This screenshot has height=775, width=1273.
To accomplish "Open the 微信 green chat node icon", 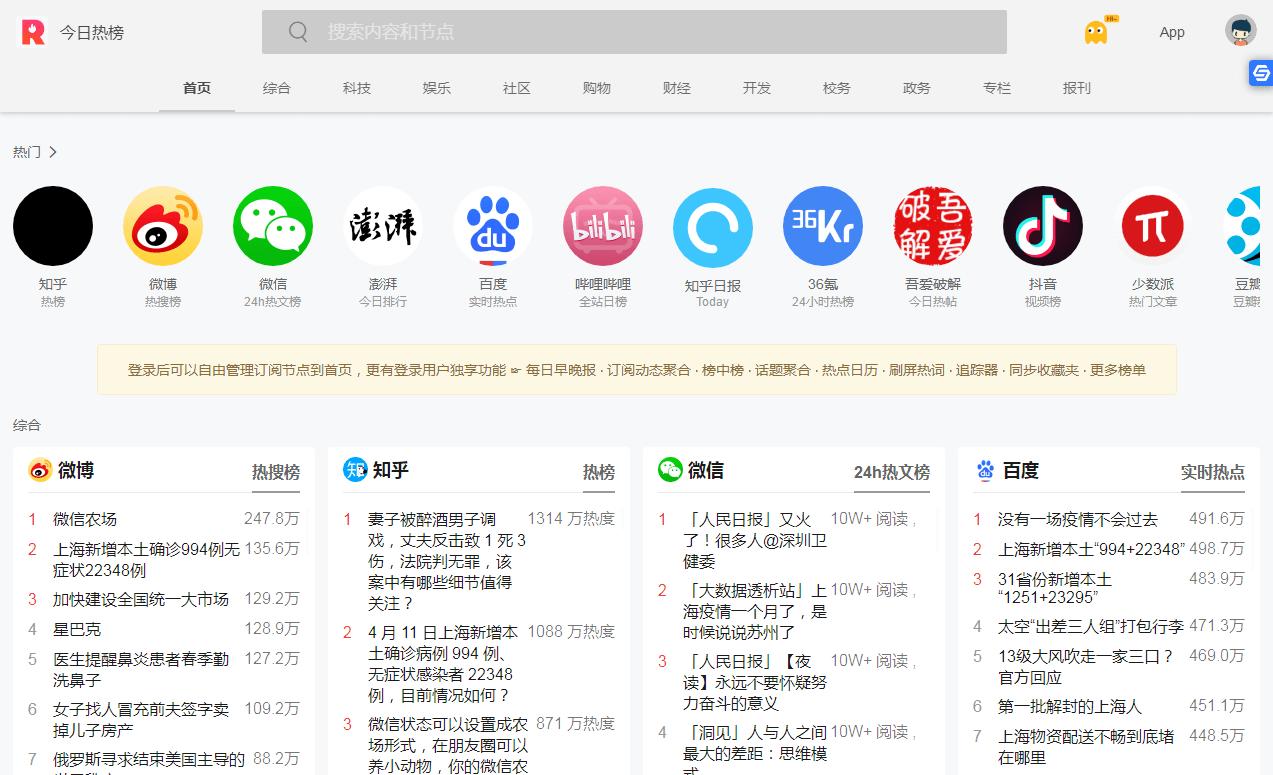I will pyautogui.click(x=273, y=226).
